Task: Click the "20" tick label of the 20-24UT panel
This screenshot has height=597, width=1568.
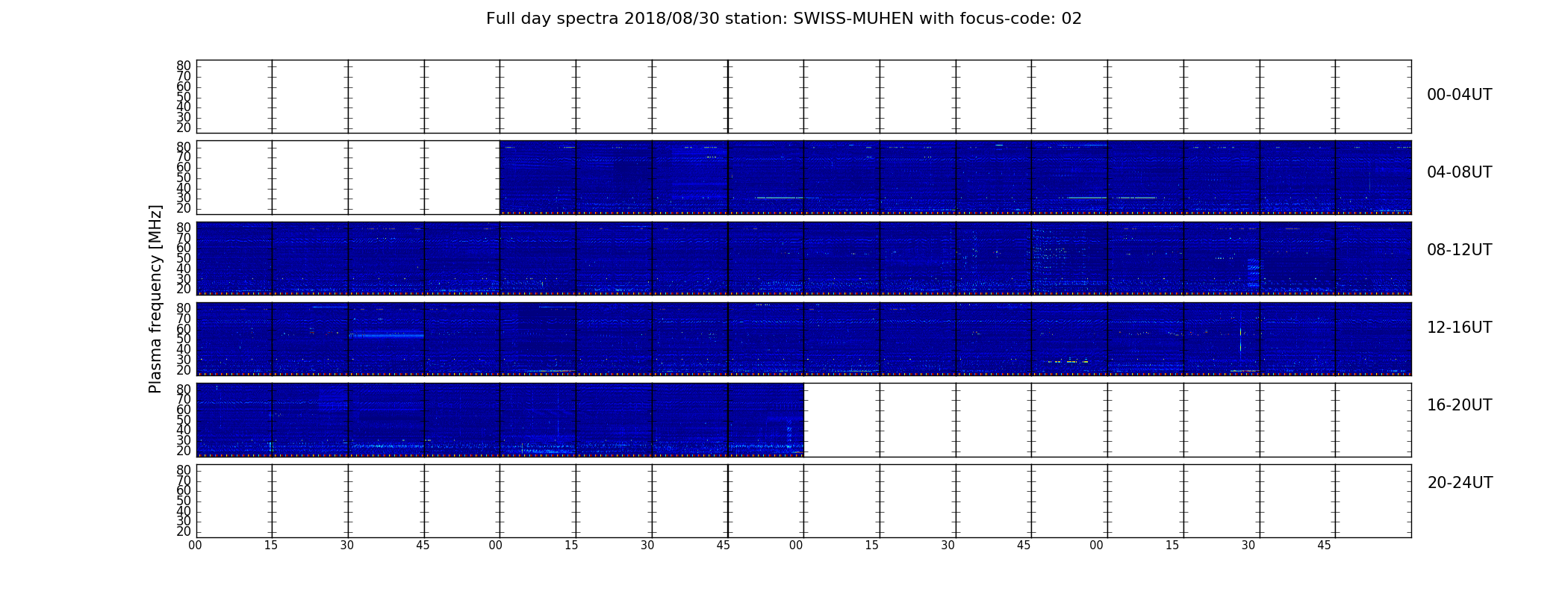Action: click(184, 531)
